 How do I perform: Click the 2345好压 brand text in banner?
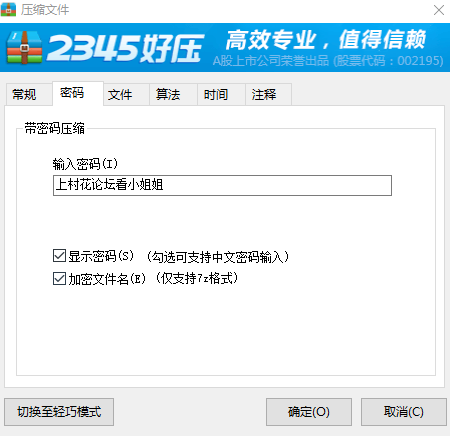pyautogui.click(x=125, y=48)
